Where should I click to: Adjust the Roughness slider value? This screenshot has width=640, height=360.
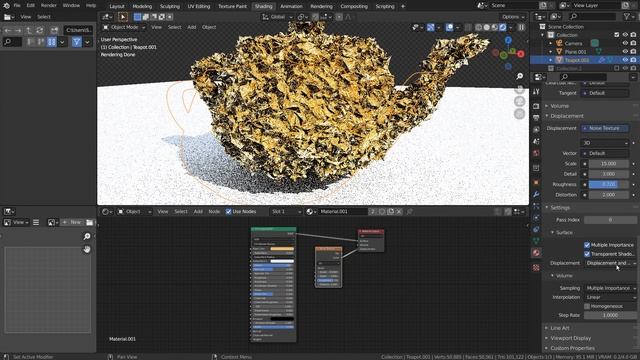(x=609, y=184)
